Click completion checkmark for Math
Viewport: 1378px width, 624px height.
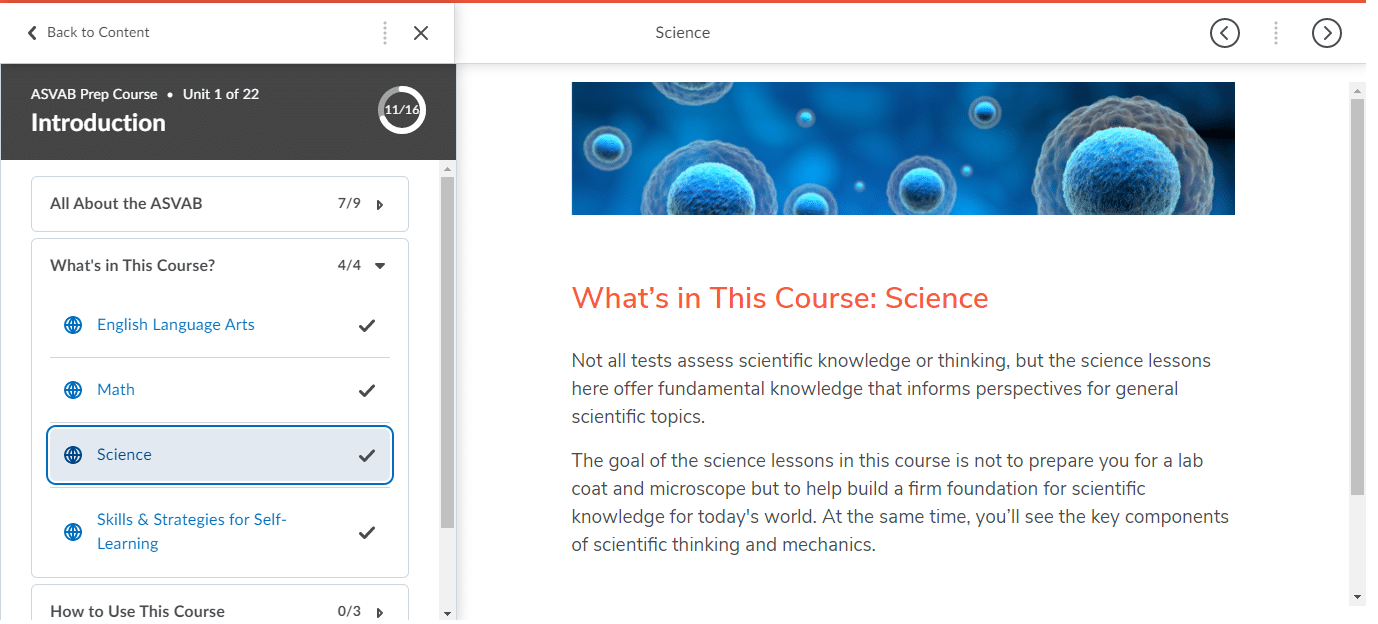367,390
